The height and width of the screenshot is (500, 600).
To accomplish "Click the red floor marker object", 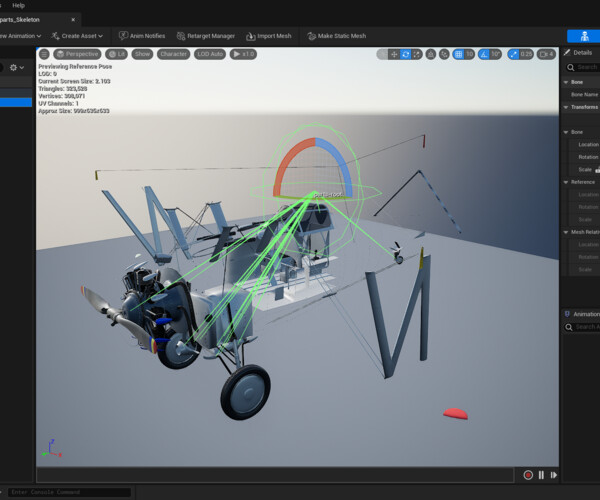I will (x=455, y=414).
